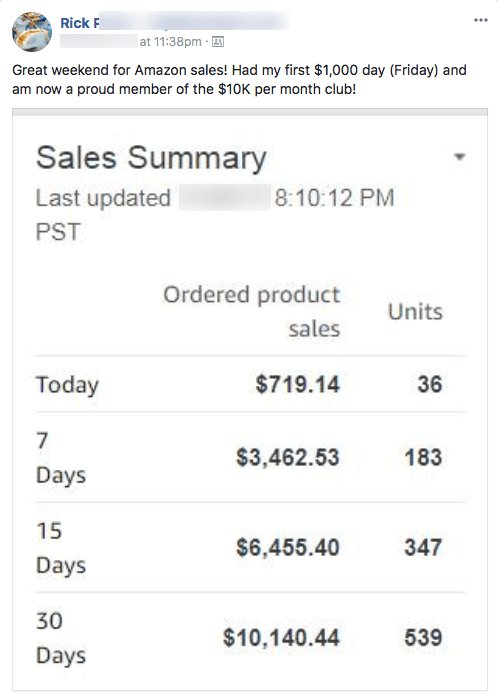This screenshot has width=498, height=695.
Task: Open Rick's profile name link
Action: coord(80,23)
